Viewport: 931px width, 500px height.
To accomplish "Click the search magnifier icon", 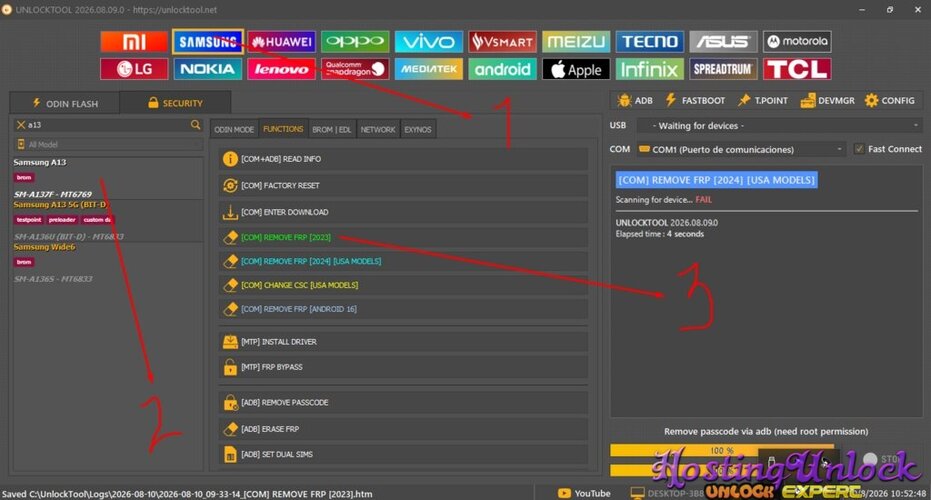I will click(x=195, y=125).
